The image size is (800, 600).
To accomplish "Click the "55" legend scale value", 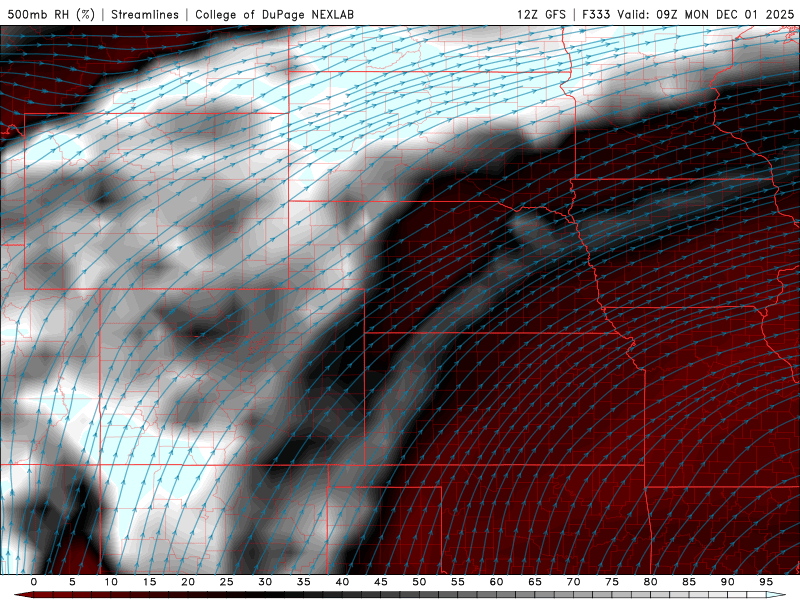I will (458, 582).
